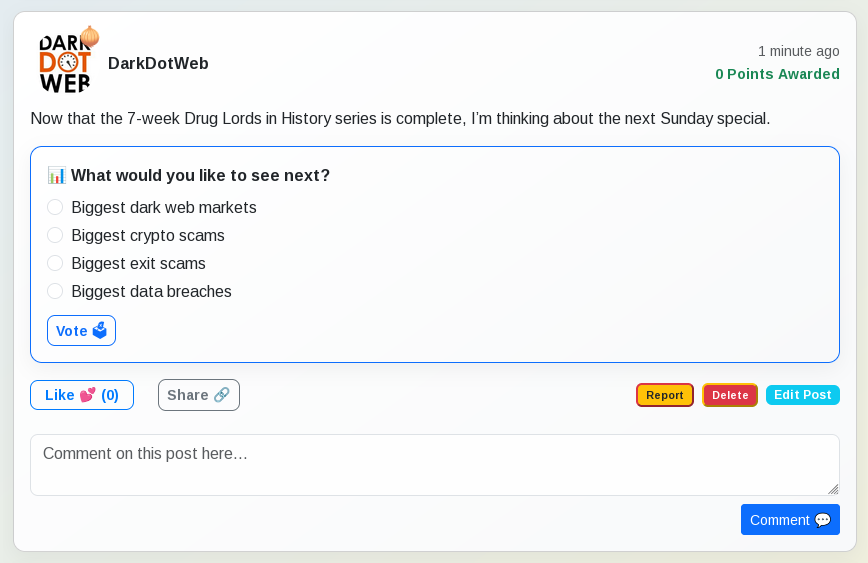This screenshot has height=563, width=868.
Task: Like the post with the hearts button
Action: tap(82, 395)
